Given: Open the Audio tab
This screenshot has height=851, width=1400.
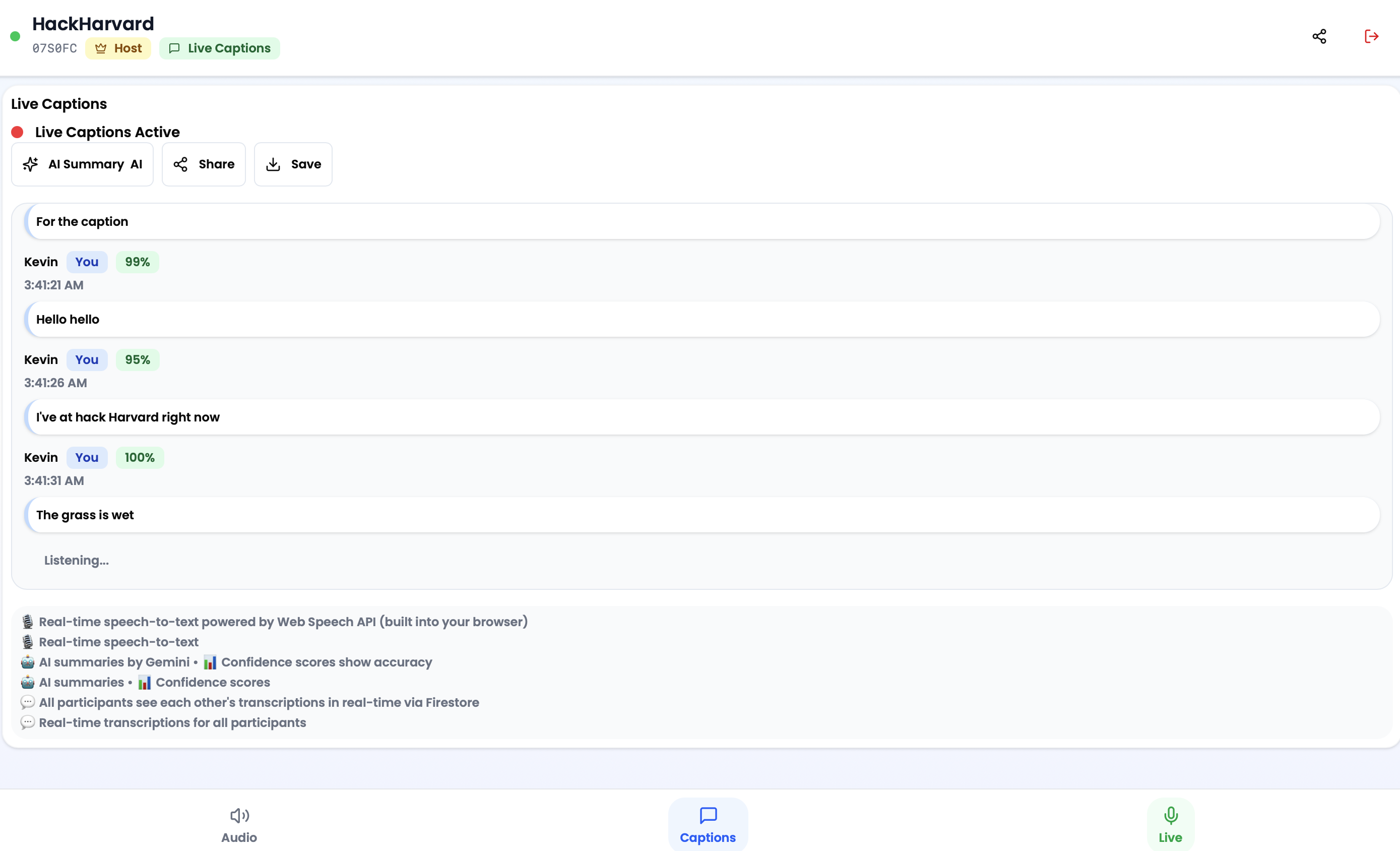Looking at the screenshot, I should coord(239,837).
